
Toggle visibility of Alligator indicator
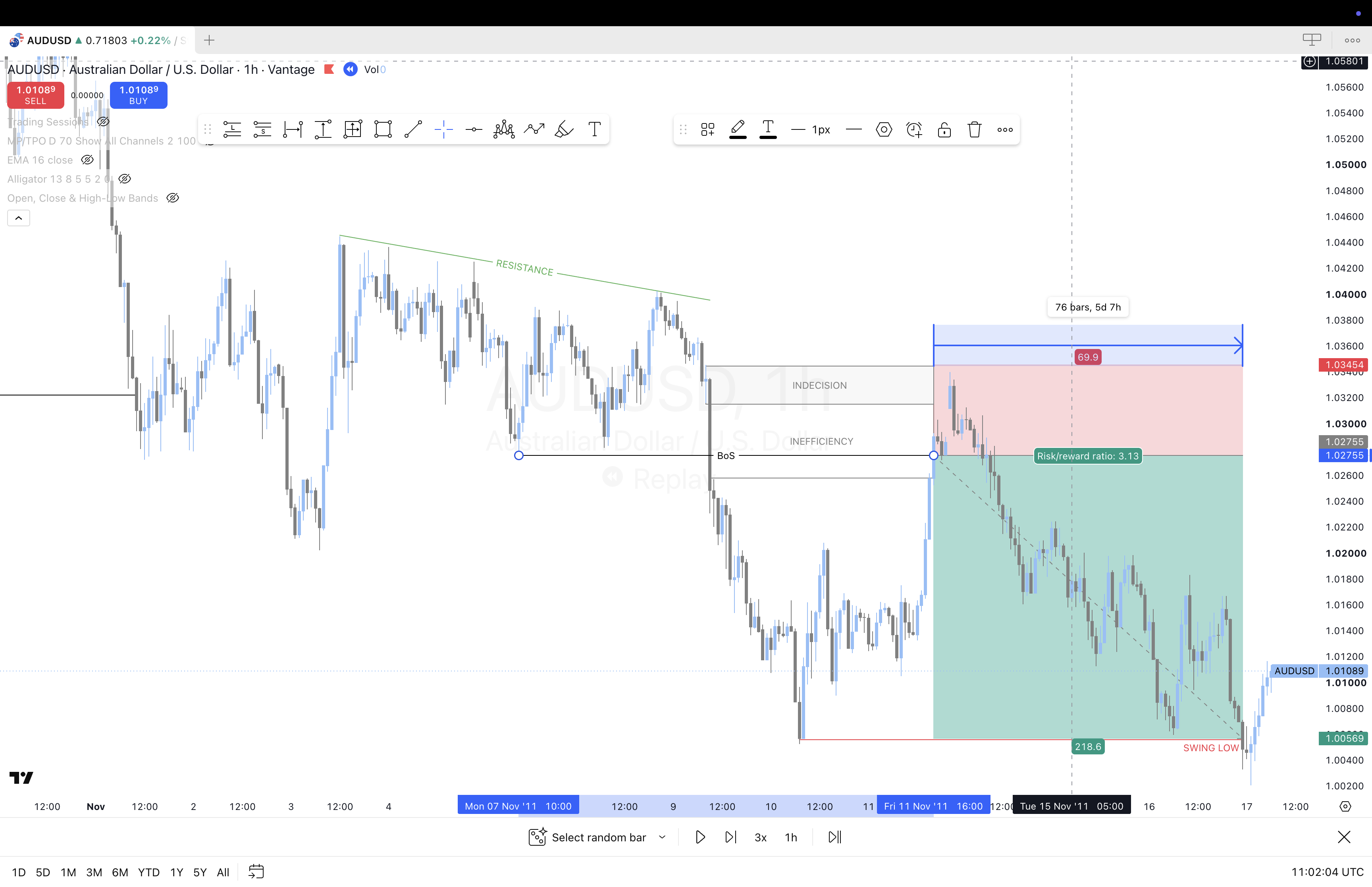[124, 179]
